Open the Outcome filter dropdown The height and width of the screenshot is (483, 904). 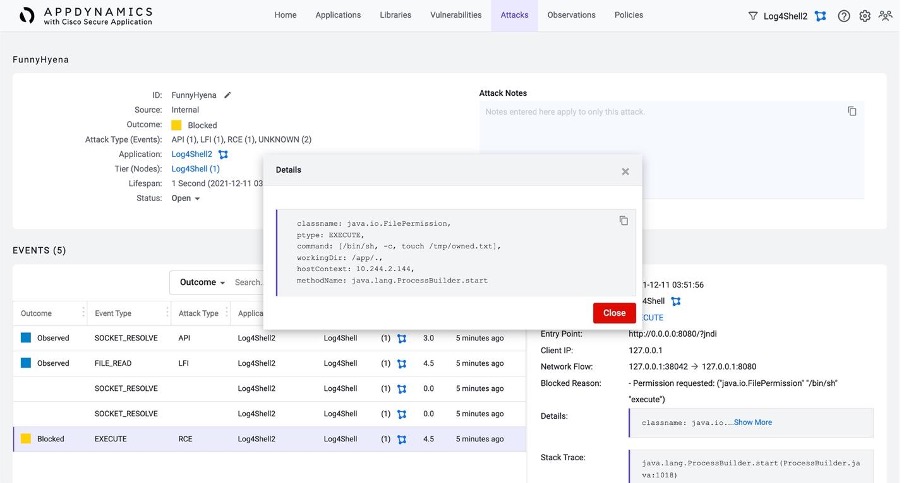coord(201,283)
